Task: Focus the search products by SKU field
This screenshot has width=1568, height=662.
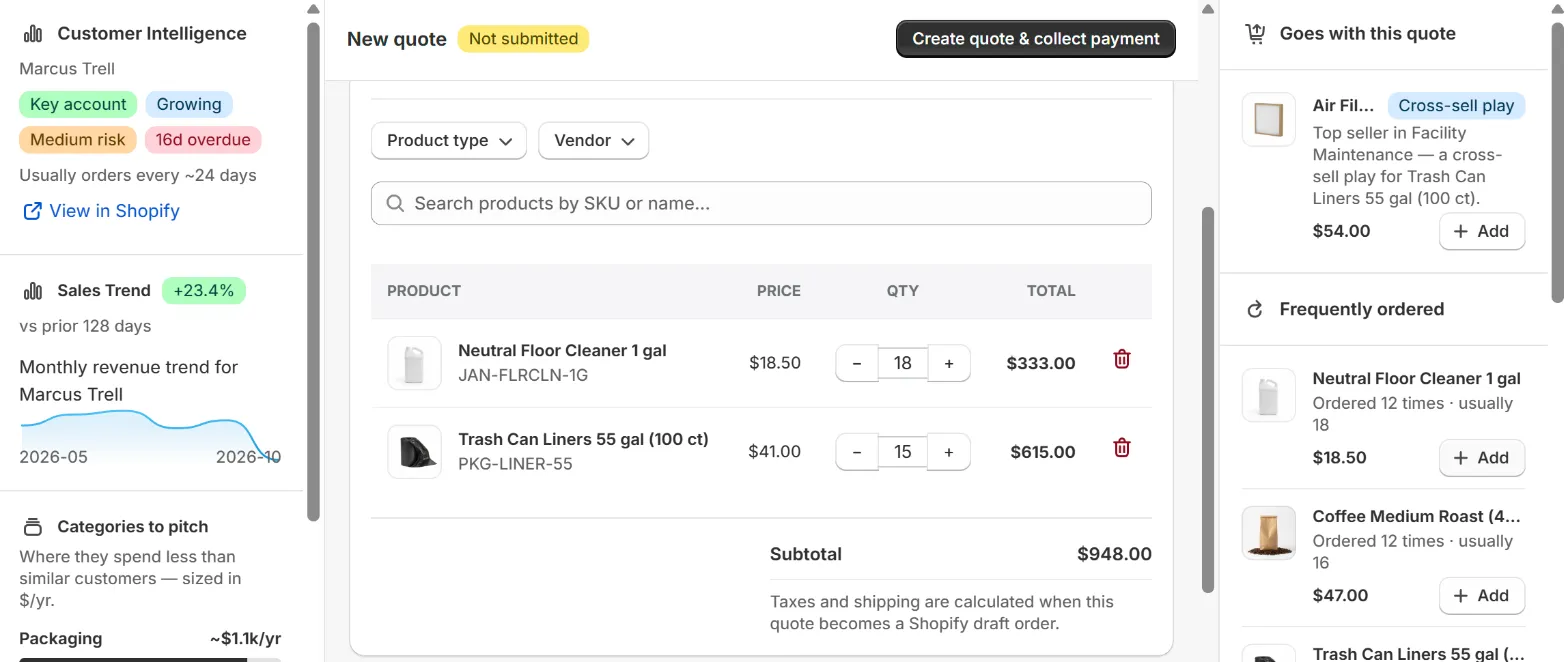Action: pos(761,203)
